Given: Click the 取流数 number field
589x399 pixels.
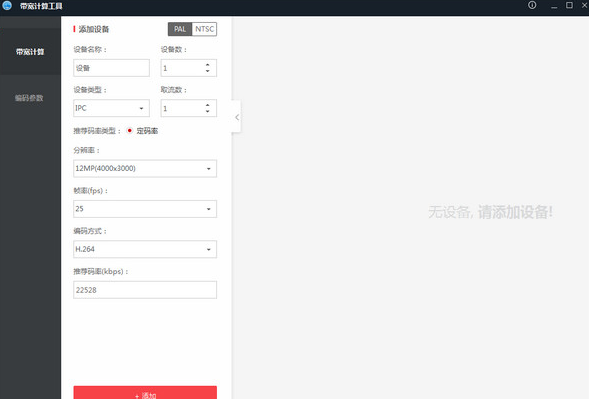Looking at the screenshot, I should tap(189, 108).
